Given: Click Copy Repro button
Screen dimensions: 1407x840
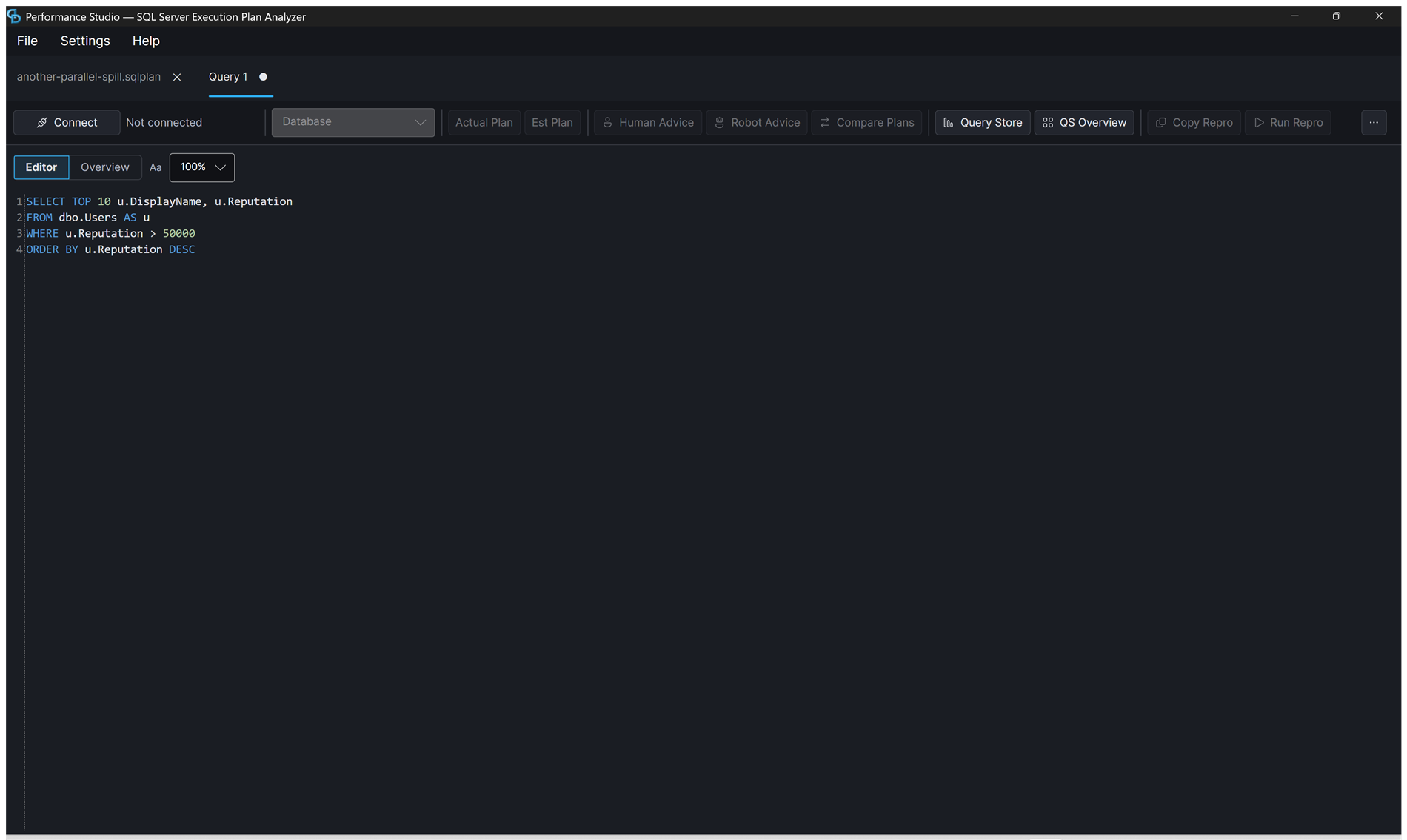Looking at the screenshot, I should coord(1194,122).
